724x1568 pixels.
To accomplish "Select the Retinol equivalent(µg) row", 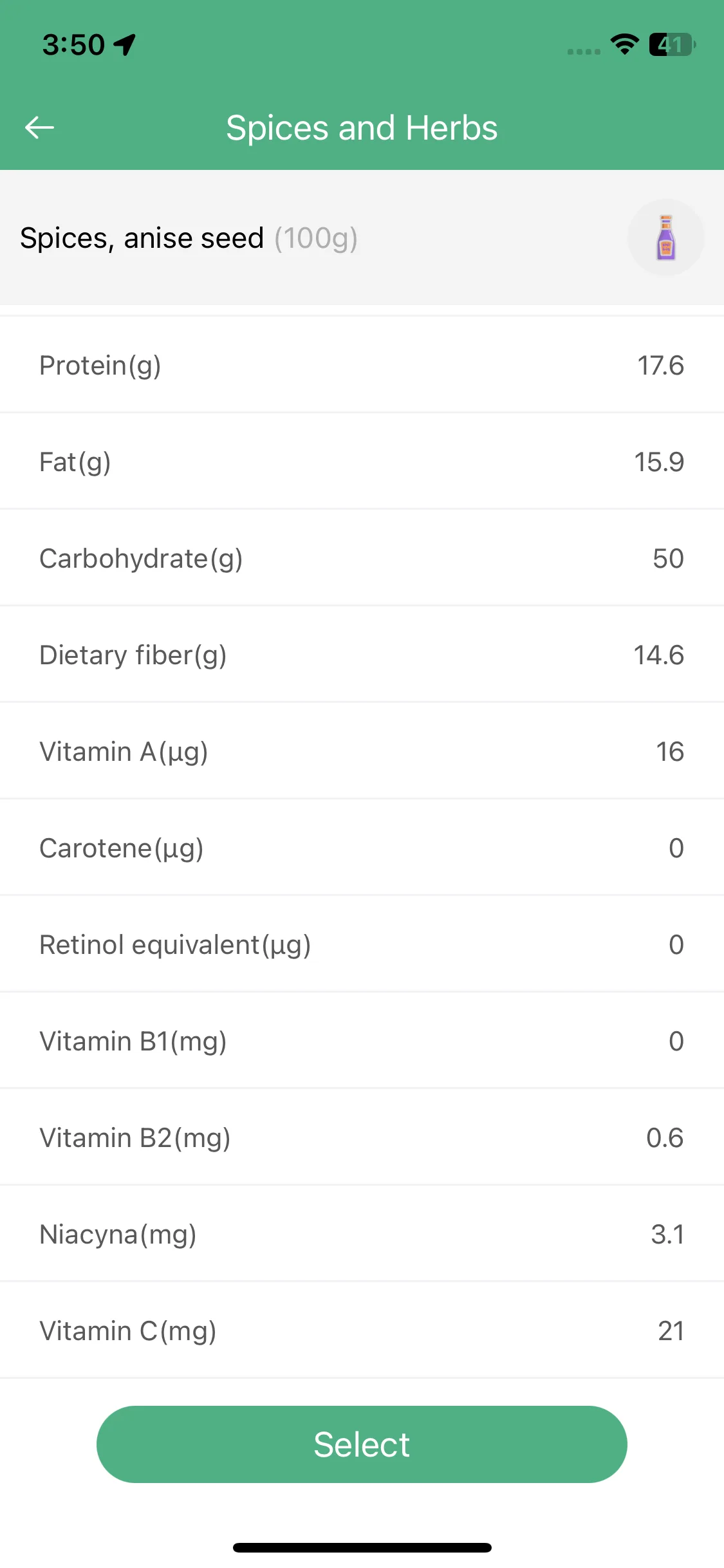I will click(362, 944).
